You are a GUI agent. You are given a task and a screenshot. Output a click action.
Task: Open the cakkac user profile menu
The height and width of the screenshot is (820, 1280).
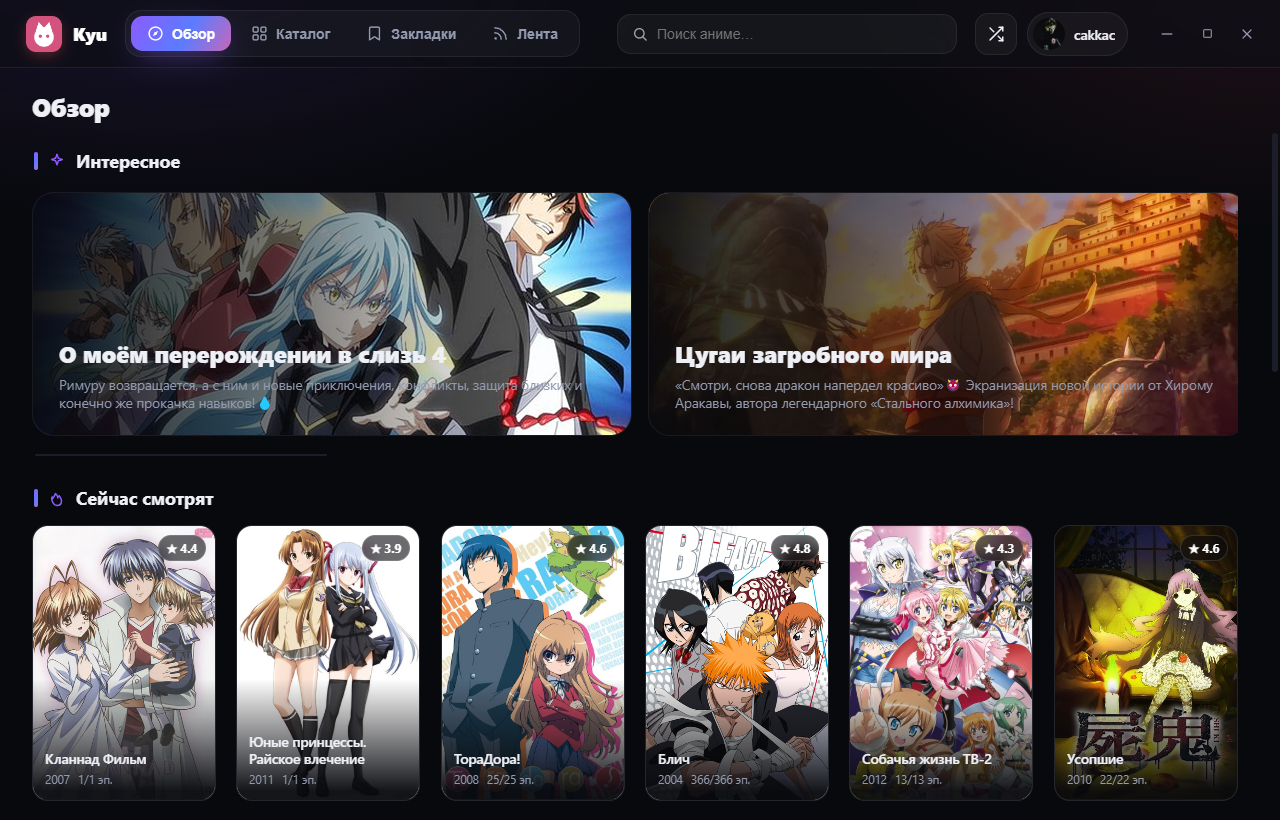pyautogui.click(x=1077, y=34)
